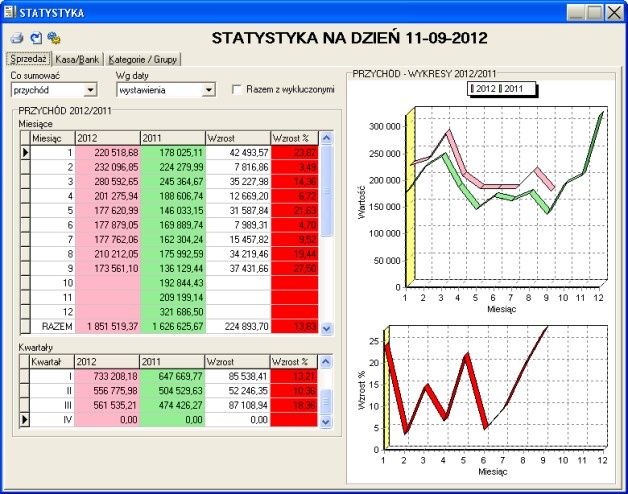Viewport: 628px width, 494px height.
Task: Click the 2012 column header in quarters table
Action: [107, 362]
